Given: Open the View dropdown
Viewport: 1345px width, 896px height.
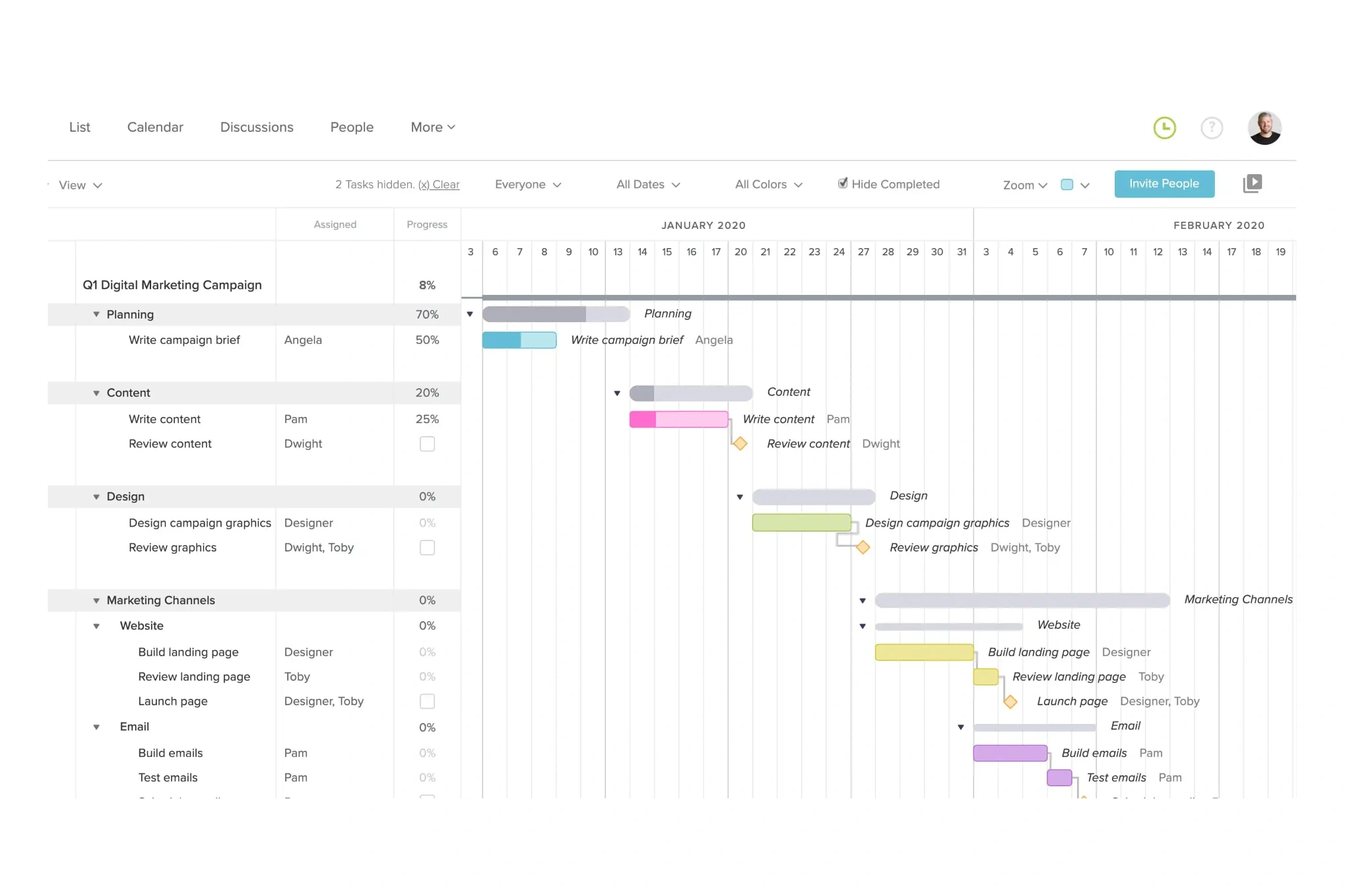Looking at the screenshot, I should pyautogui.click(x=80, y=185).
